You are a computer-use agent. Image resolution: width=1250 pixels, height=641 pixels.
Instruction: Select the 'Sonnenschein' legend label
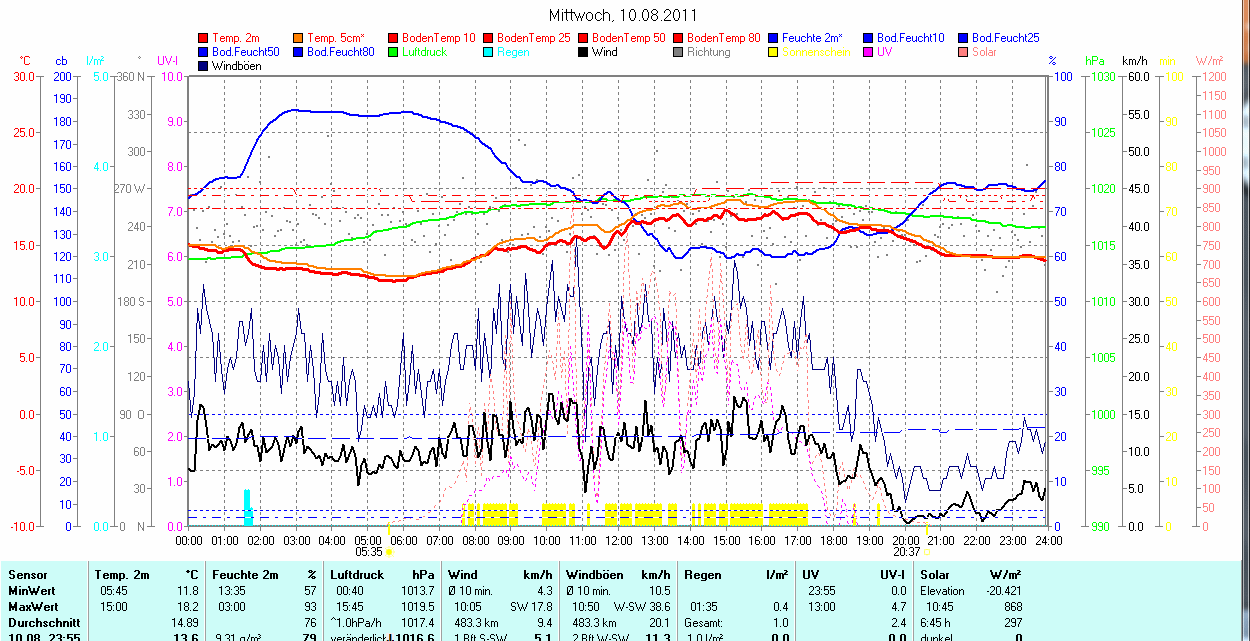click(x=816, y=52)
